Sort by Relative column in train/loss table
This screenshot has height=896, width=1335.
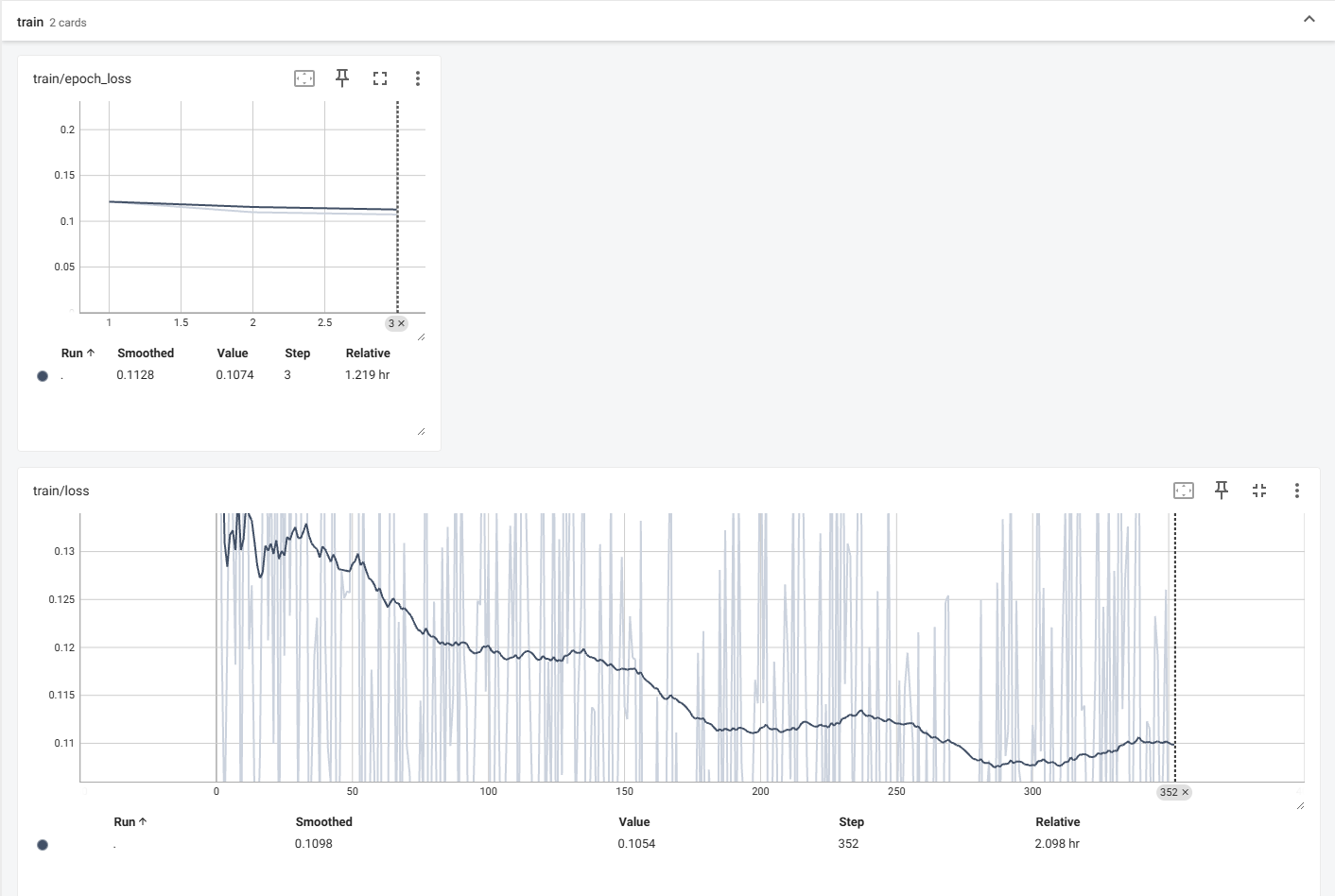click(x=1057, y=822)
